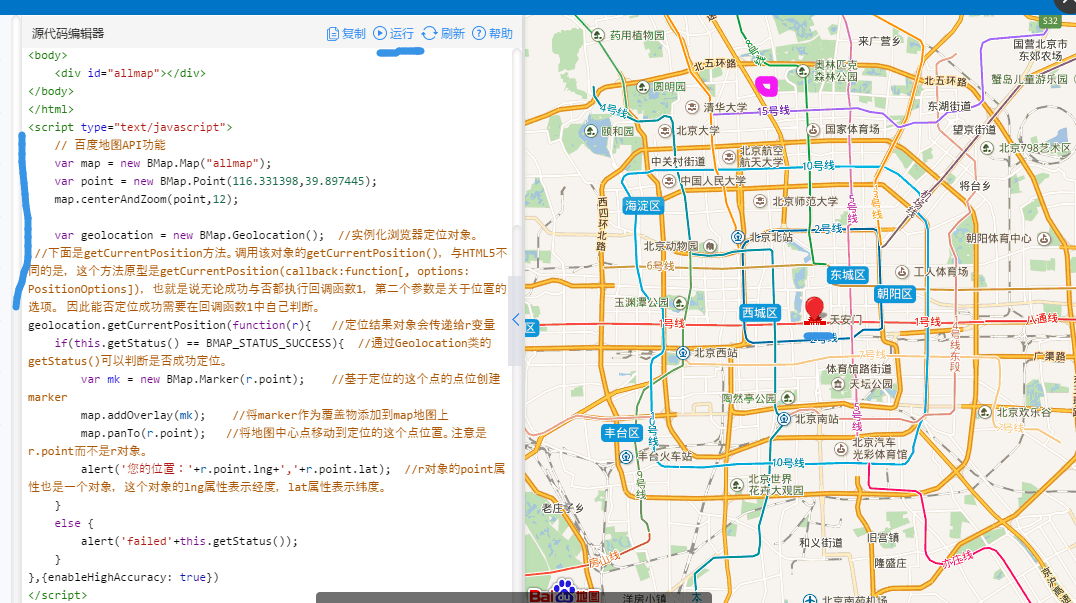
Task: Click the enableHighAccuracy: true line
Action: (x=124, y=577)
